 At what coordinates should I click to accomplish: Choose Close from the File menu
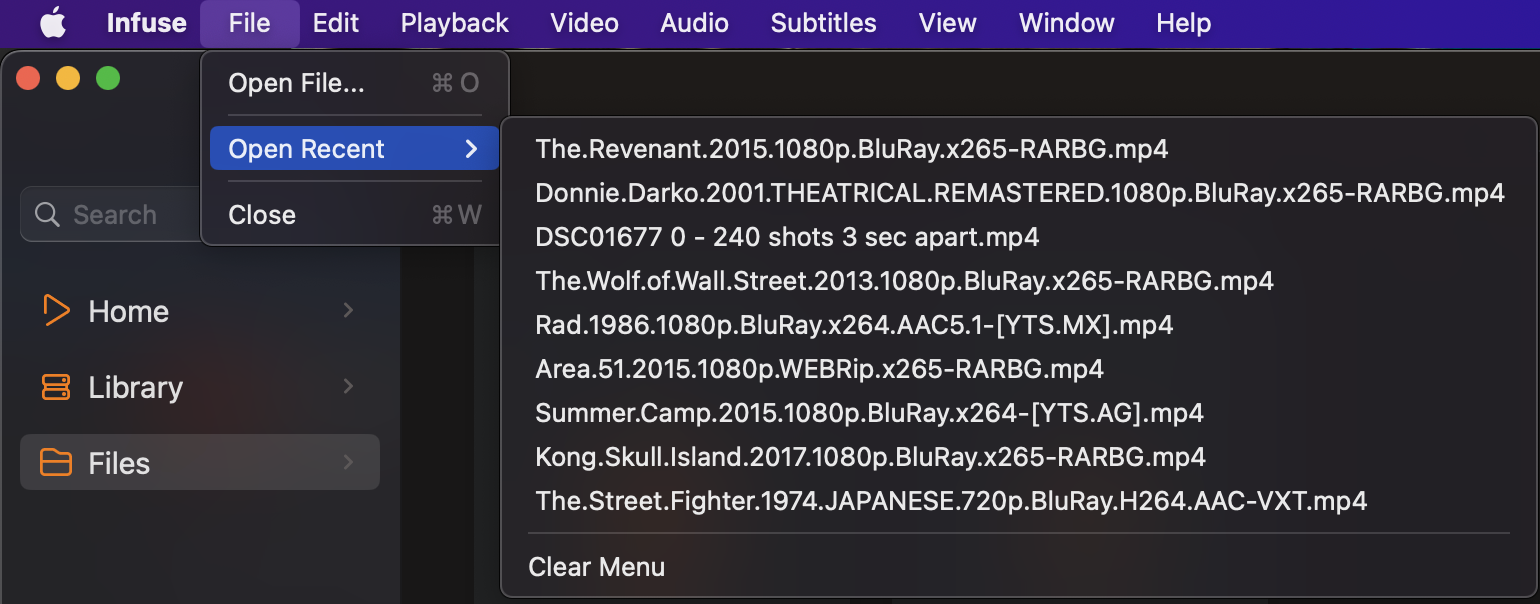point(354,214)
